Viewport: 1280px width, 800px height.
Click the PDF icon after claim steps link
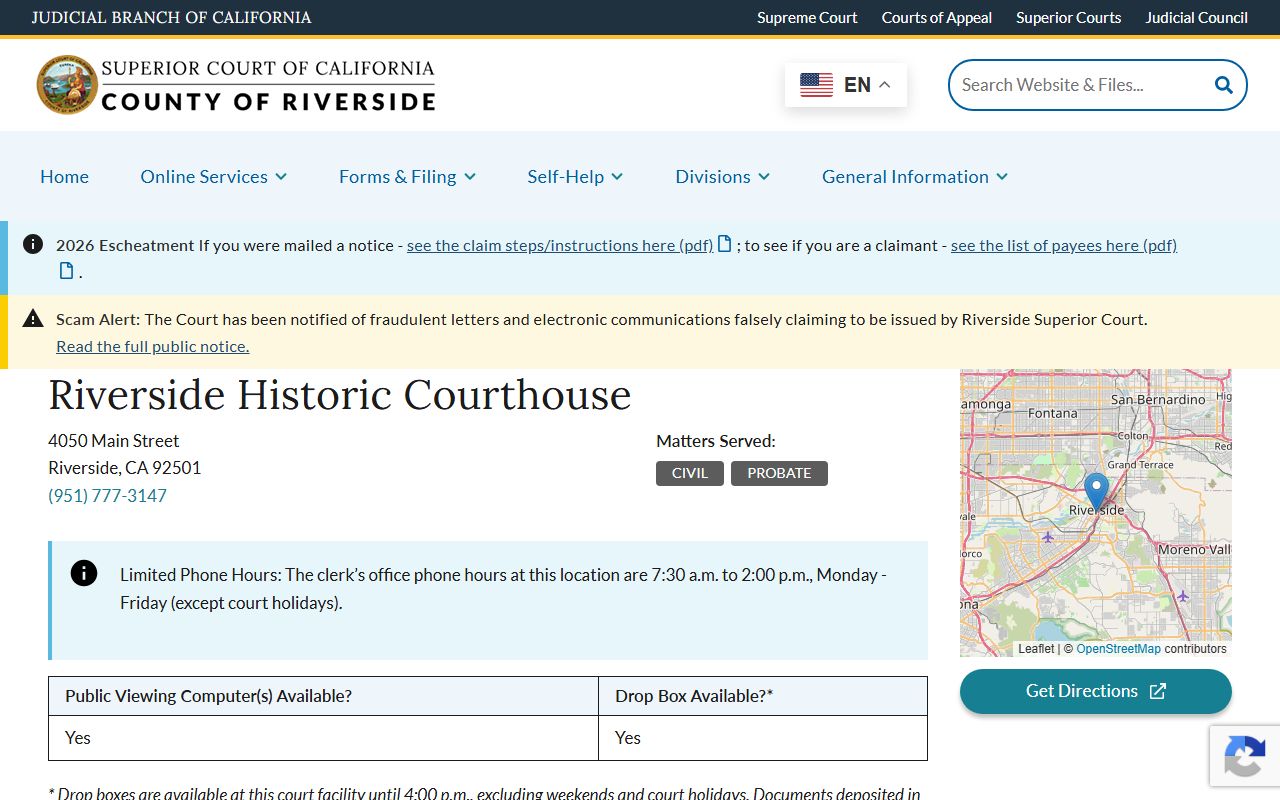click(x=725, y=244)
